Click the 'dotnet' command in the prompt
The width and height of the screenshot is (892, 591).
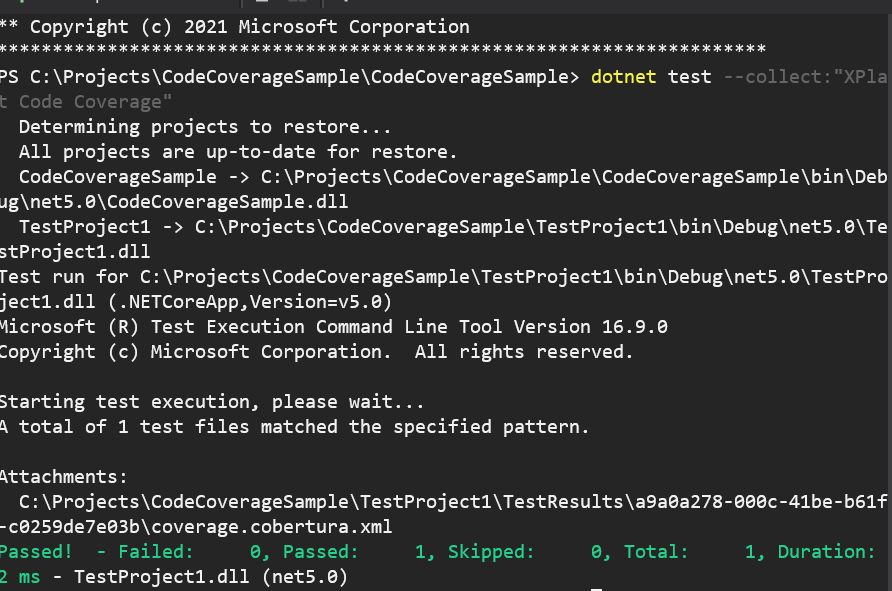[624, 77]
